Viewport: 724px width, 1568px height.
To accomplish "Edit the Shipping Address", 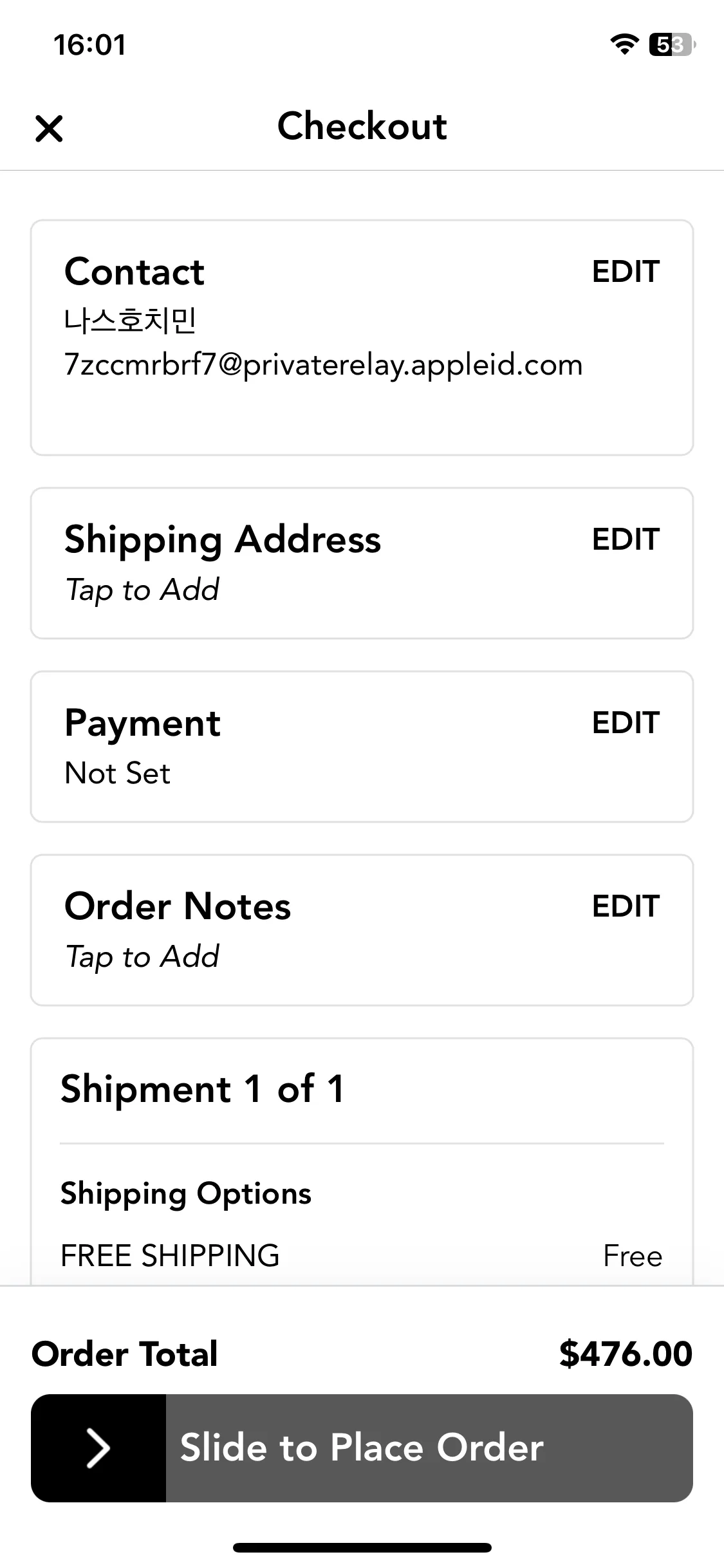I will (x=626, y=539).
